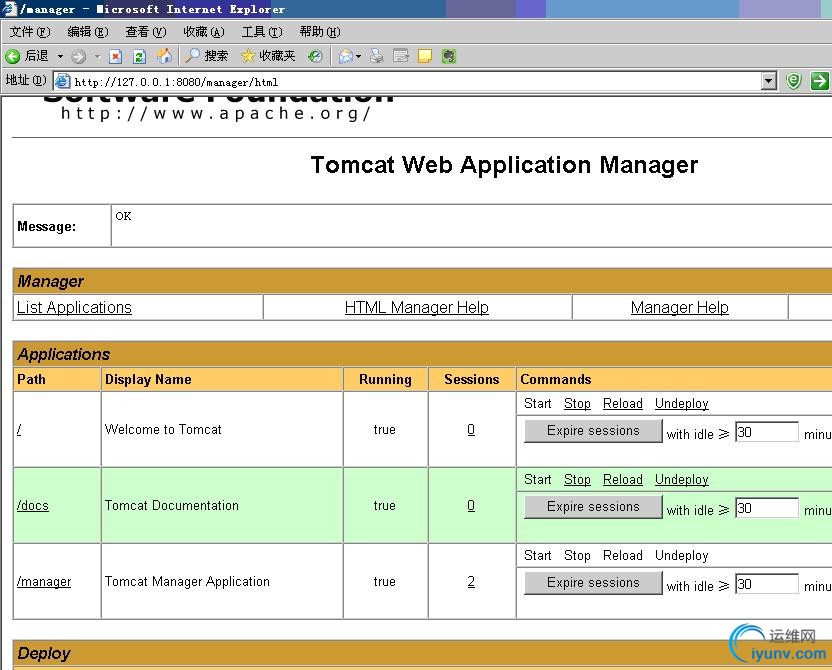Open the Back button history dropdown arrow
Viewport: 832px width, 670px height.
click(x=60, y=56)
